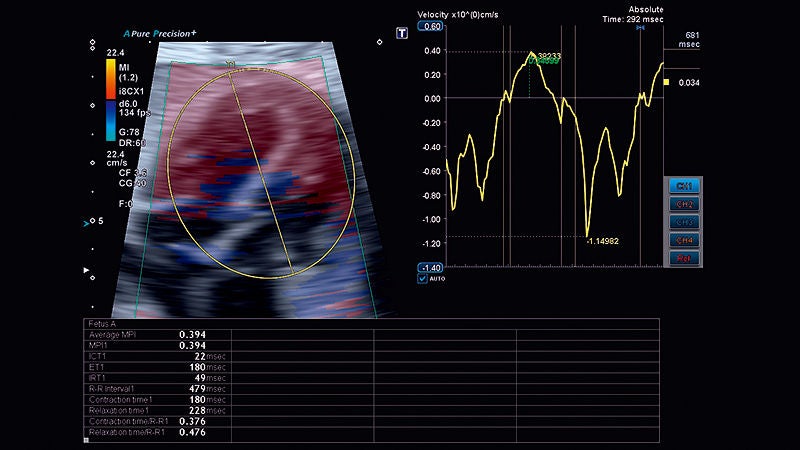Click the -1.14982 minimum velocity label
800x450 pixels.
click(x=603, y=241)
